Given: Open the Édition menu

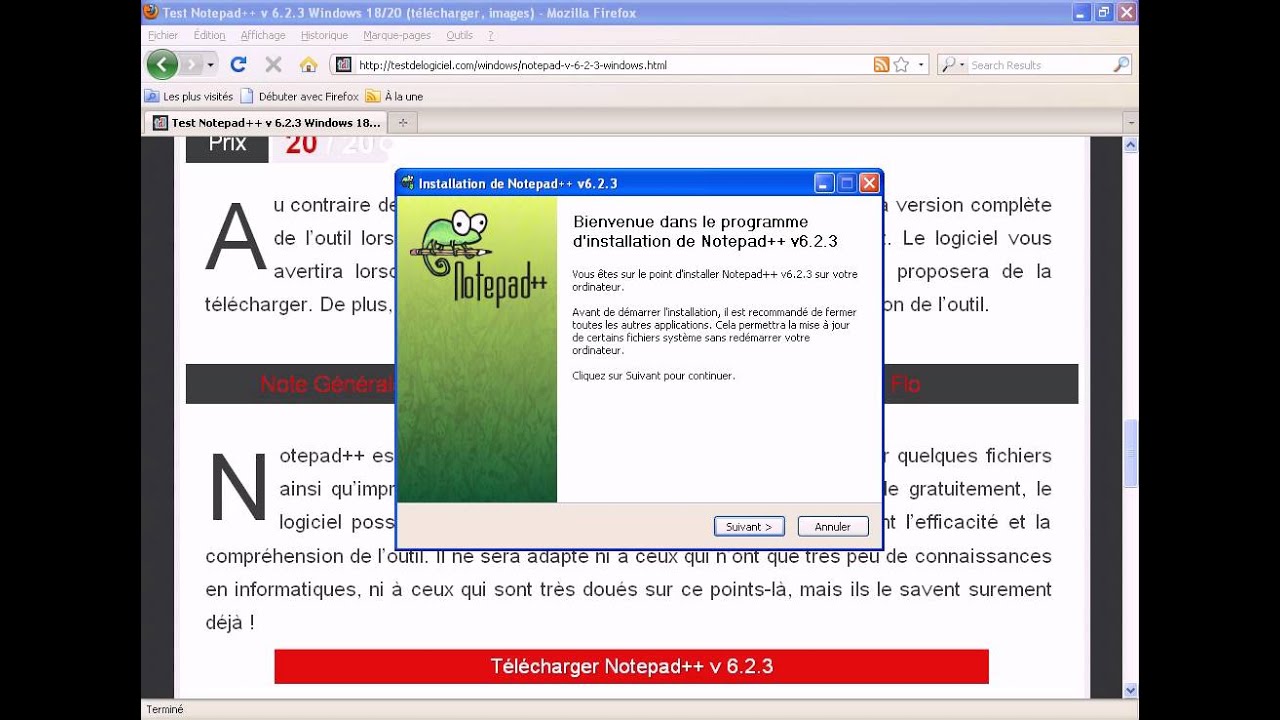Looking at the screenshot, I should point(210,35).
